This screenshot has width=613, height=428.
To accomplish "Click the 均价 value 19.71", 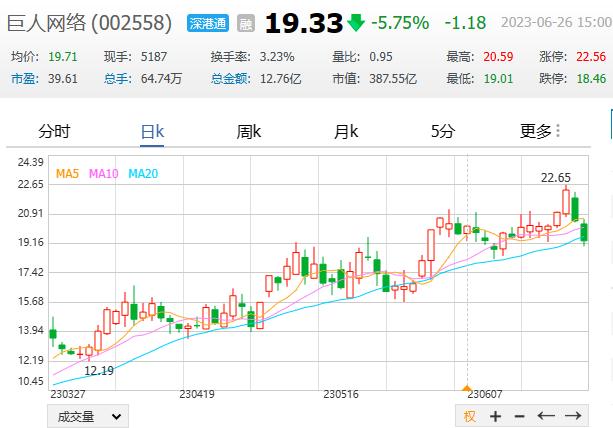I will (63, 57).
